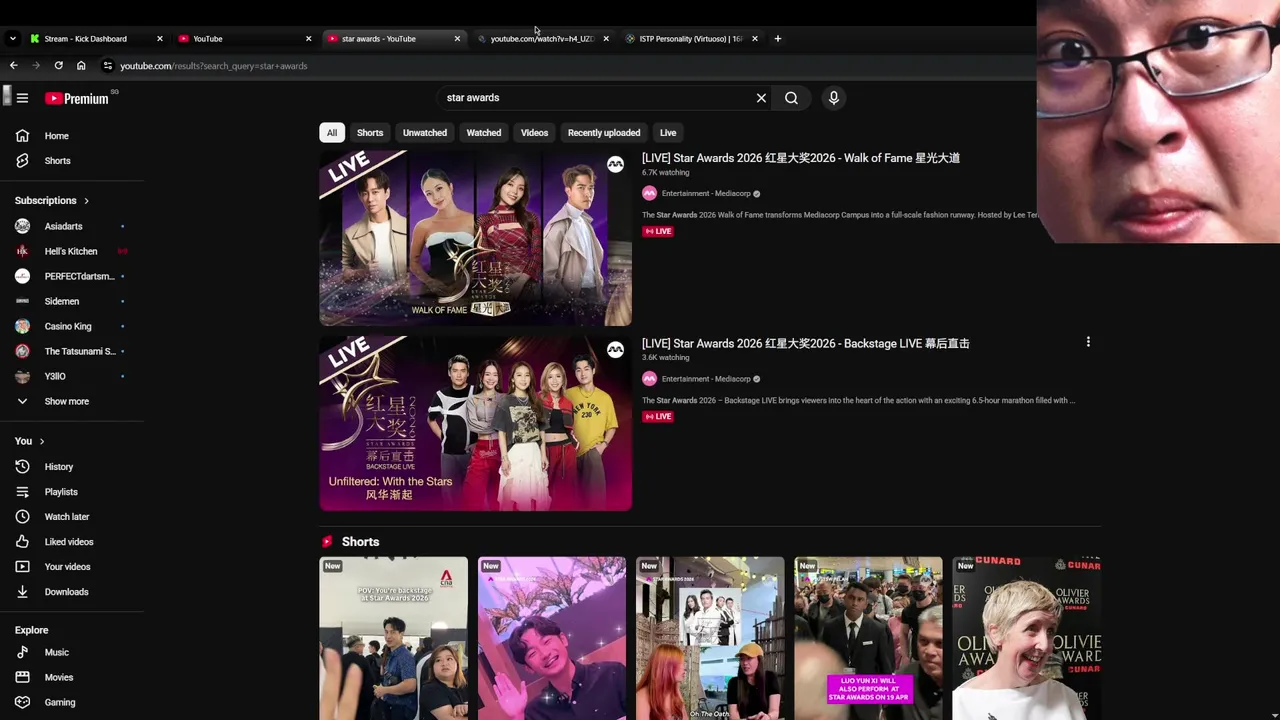Click the browser address bar URL
The image size is (1280, 720).
point(214,66)
